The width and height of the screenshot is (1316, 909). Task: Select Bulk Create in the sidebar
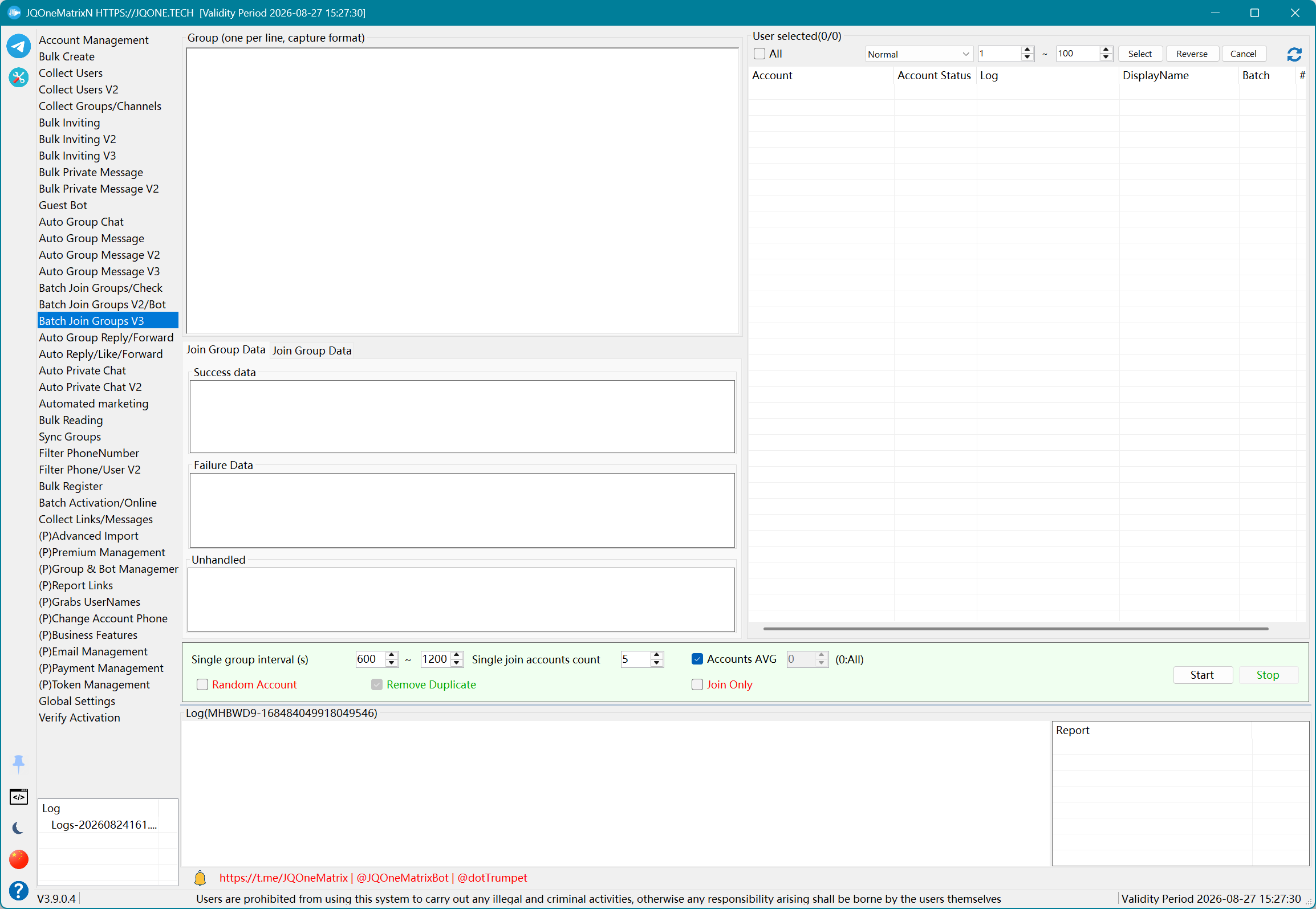tap(67, 56)
